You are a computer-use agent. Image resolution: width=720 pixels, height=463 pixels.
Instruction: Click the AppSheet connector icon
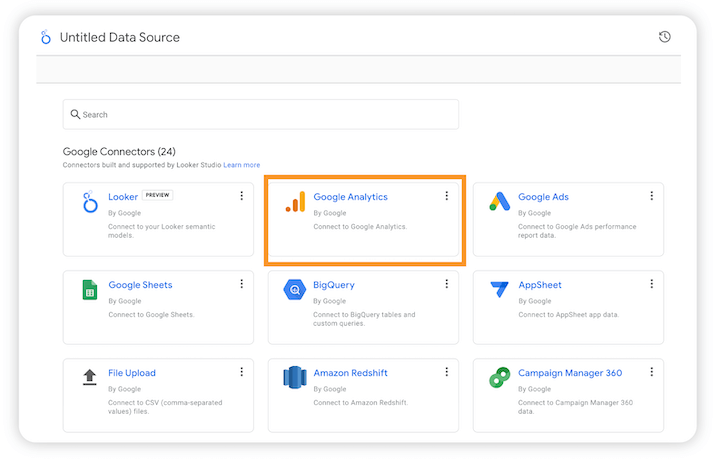(x=499, y=290)
